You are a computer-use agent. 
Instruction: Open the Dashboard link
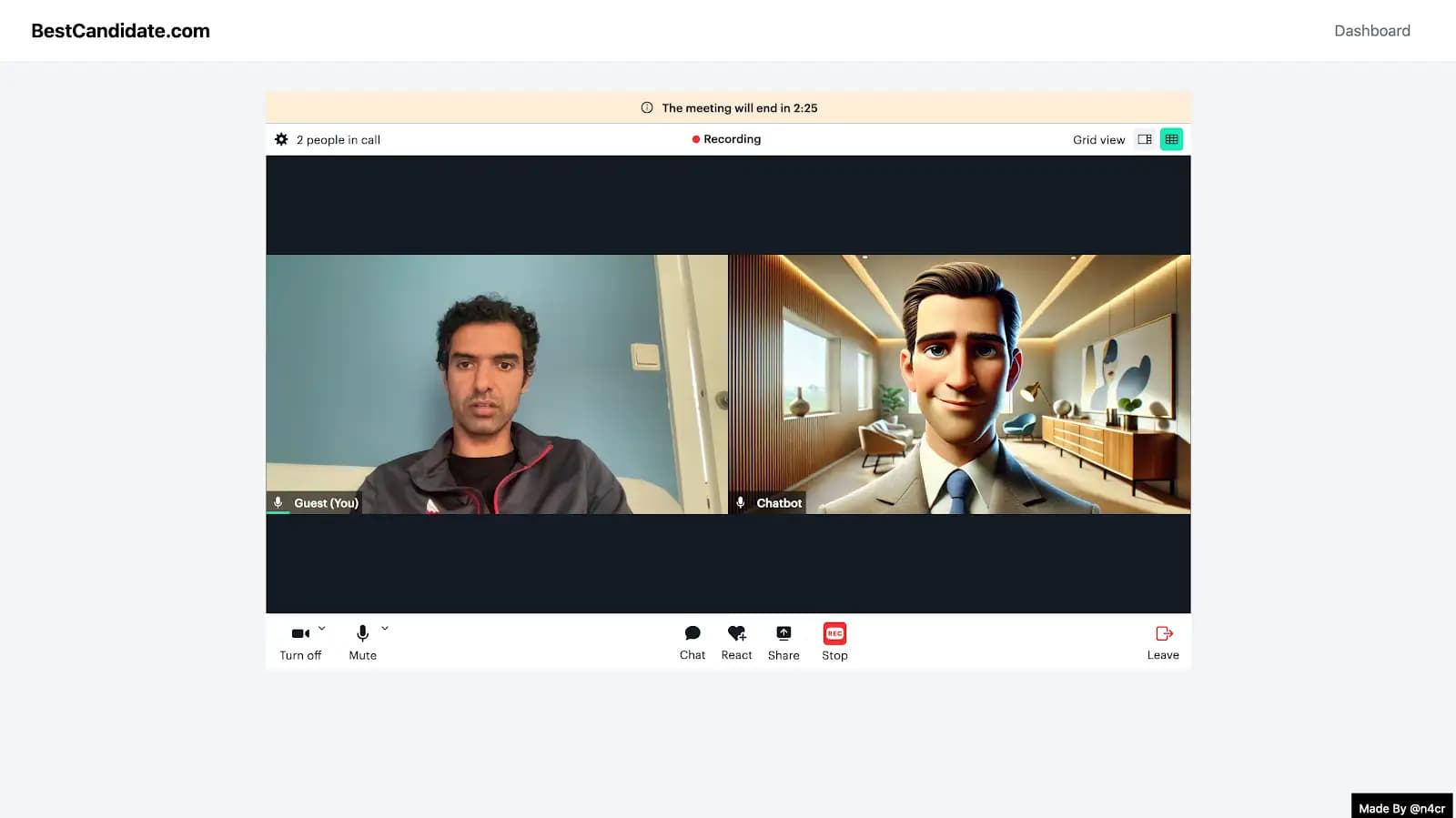(1371, 31)
